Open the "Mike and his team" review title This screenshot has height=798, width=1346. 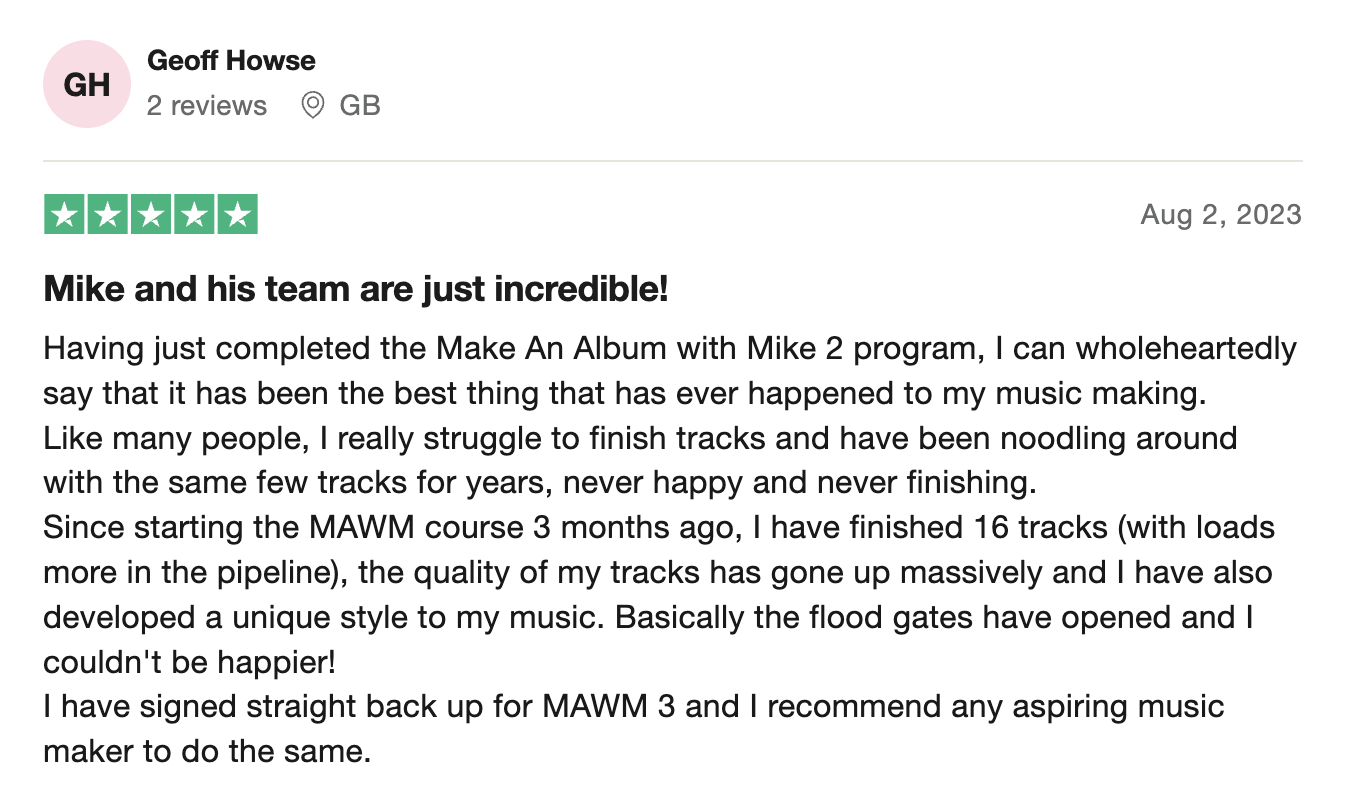click(355, 290)
